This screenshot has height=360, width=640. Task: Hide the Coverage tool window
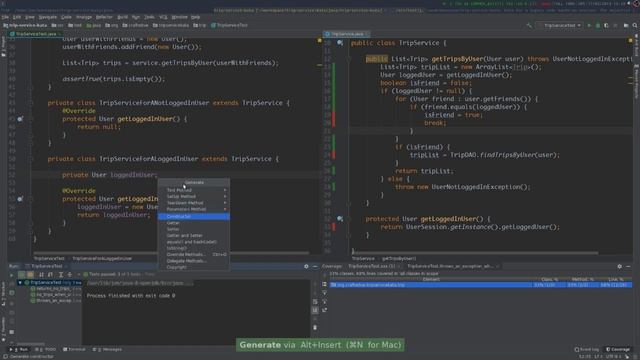629,267
